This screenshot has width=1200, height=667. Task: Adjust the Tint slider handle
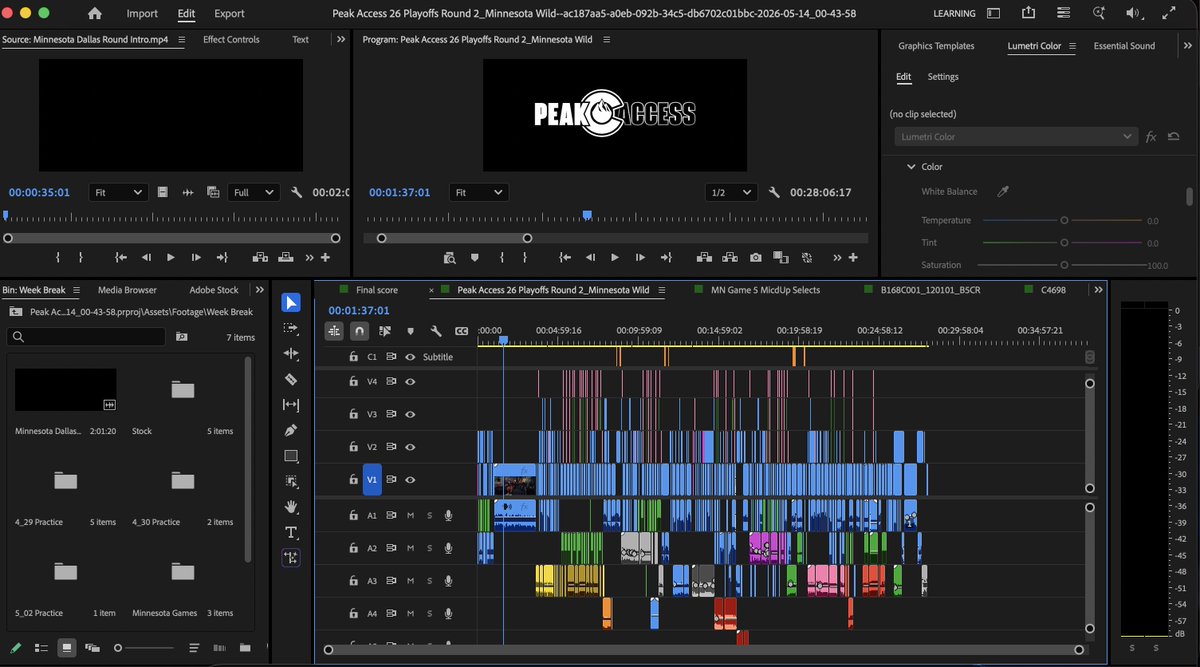click(1064, 243)
